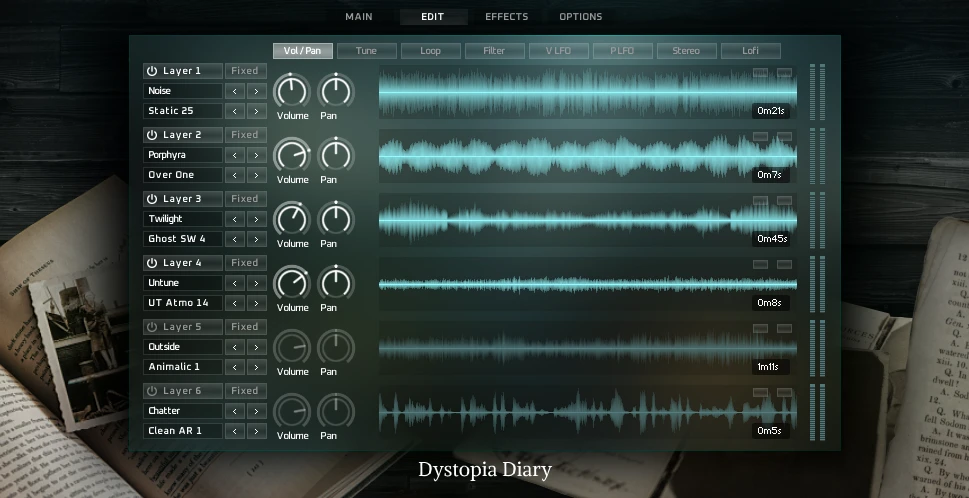Click previous arrow beside Static 25
Viewport: 969px width, 498px height.
pos(235,111)
